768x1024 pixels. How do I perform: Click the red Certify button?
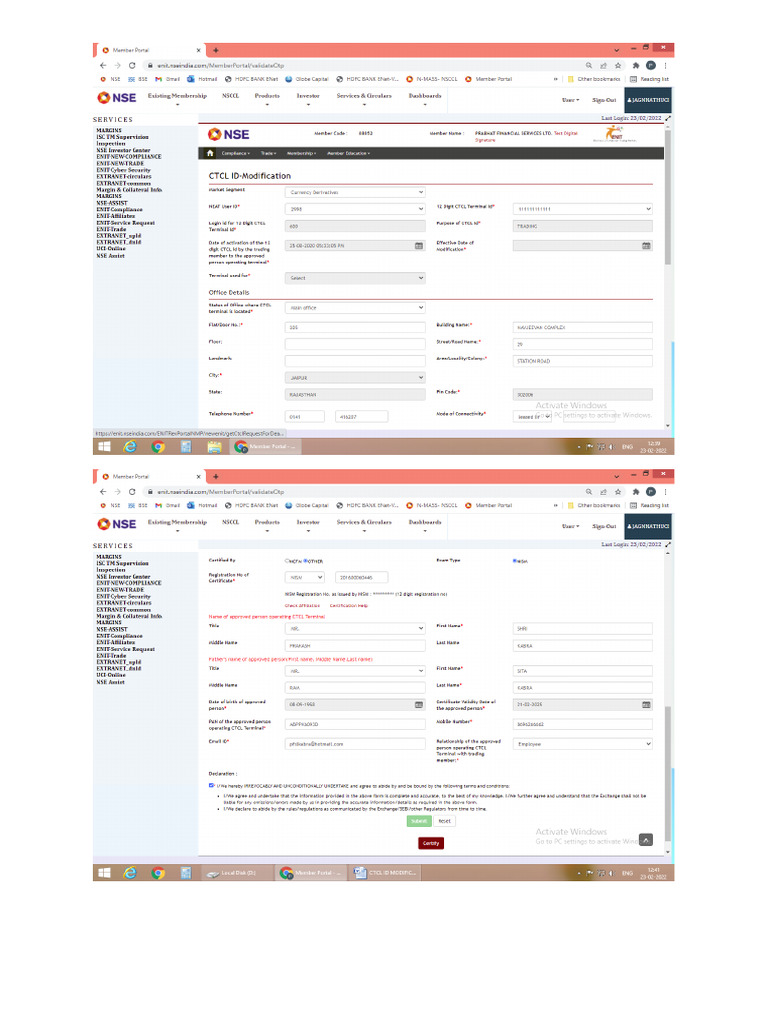tap(431, 843)
